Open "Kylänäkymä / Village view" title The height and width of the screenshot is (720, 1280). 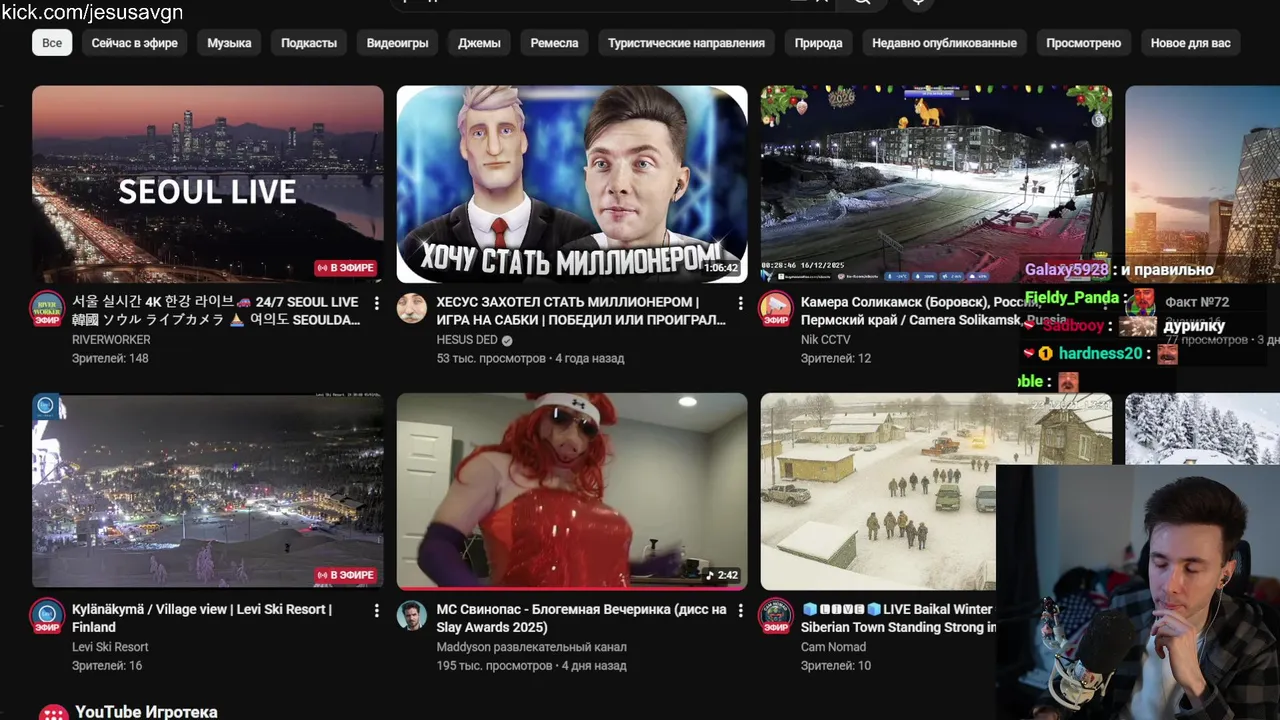[x=202, y=618]
